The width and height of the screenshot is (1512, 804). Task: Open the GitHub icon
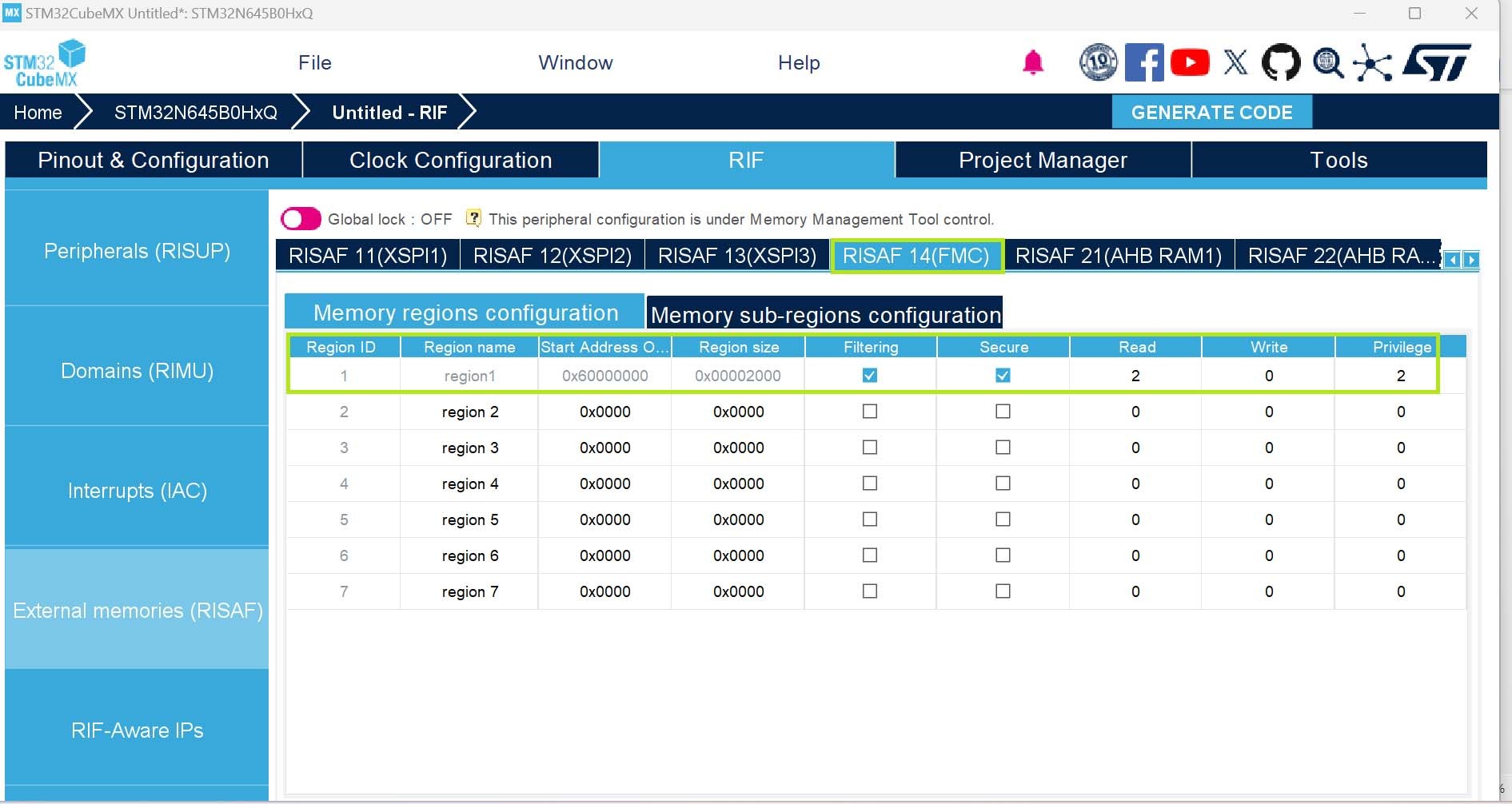click(1281, 62)
